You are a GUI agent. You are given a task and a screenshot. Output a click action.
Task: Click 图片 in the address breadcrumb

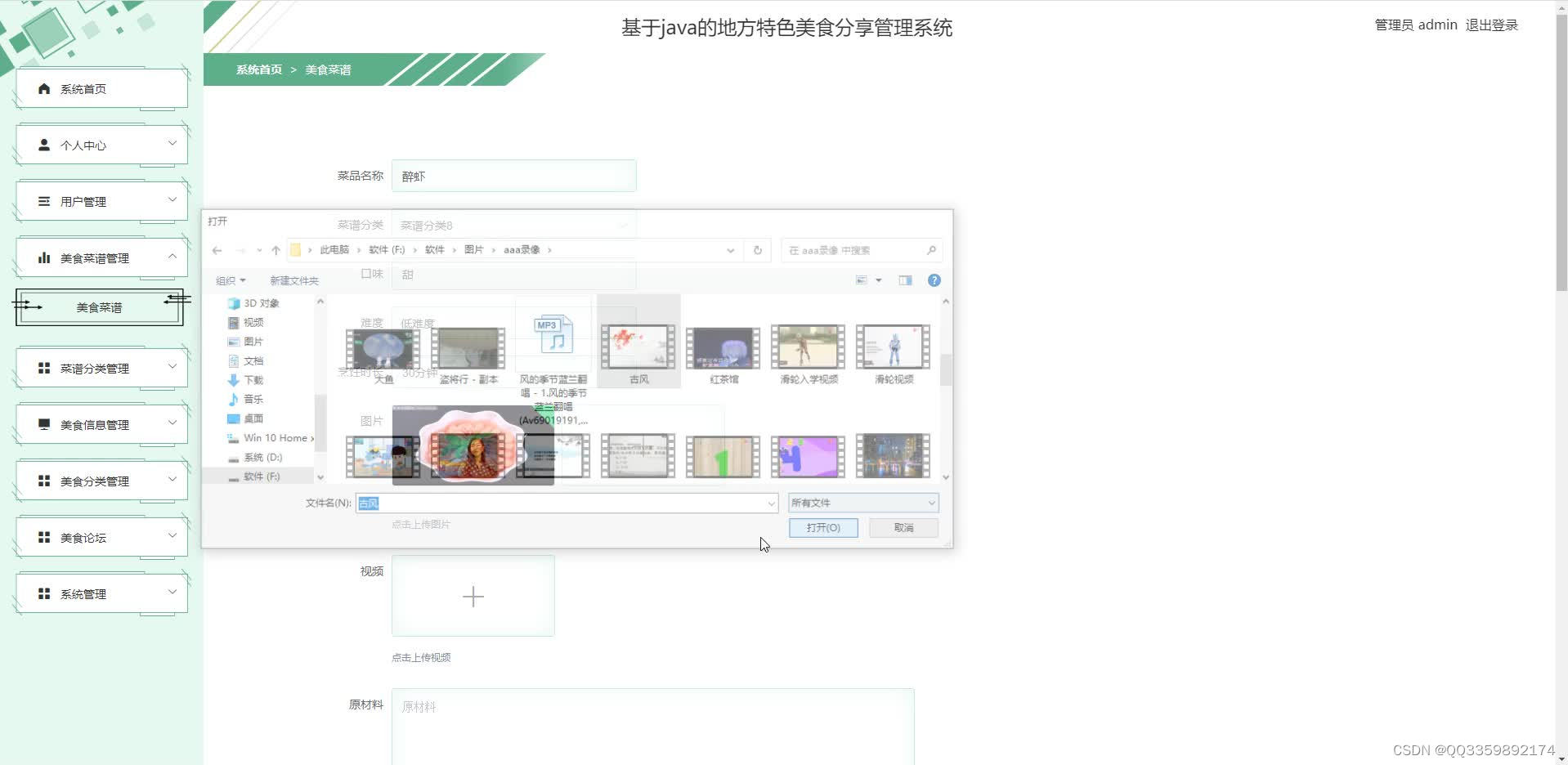click(474, 250)
